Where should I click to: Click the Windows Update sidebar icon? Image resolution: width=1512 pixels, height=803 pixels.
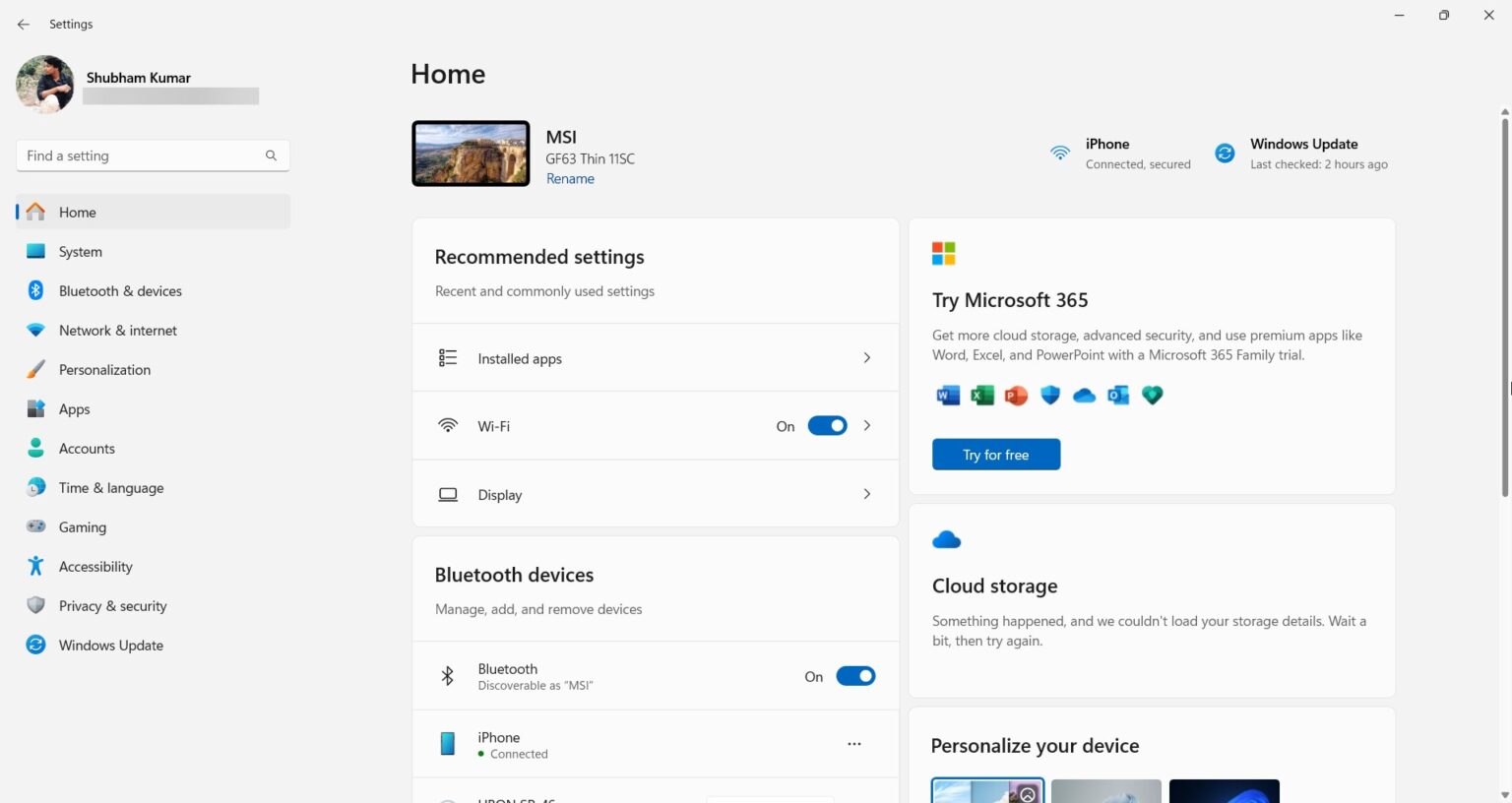click(35, 645)
